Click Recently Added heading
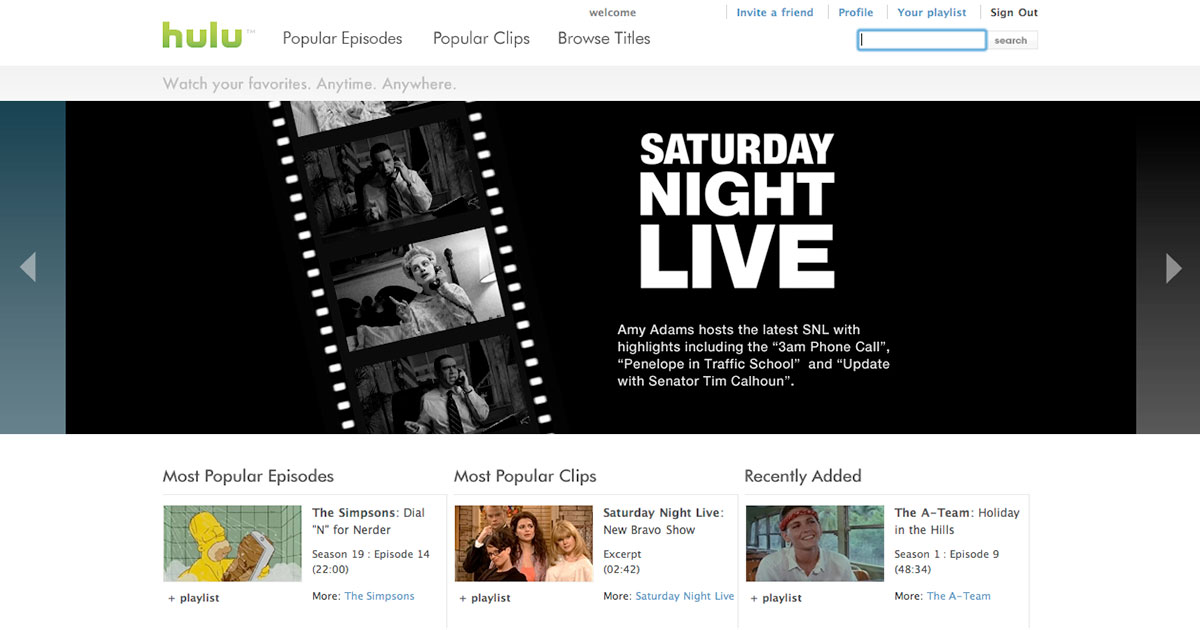The height and width of the screenshot is (630, 1200). point(803,476)
